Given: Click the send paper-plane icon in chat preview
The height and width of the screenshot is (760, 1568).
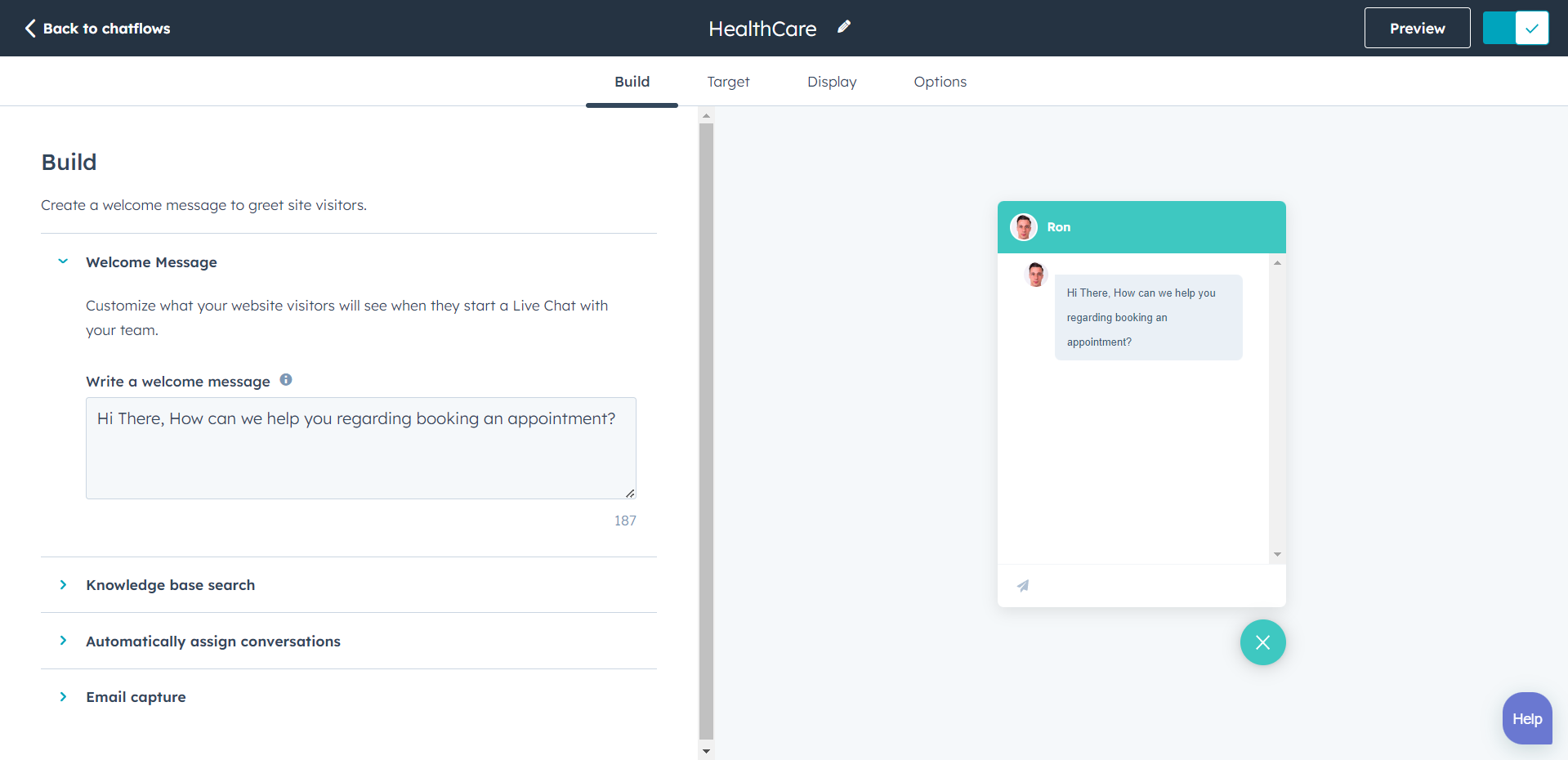Looking at the screenshot, I should coord(1023,585).
